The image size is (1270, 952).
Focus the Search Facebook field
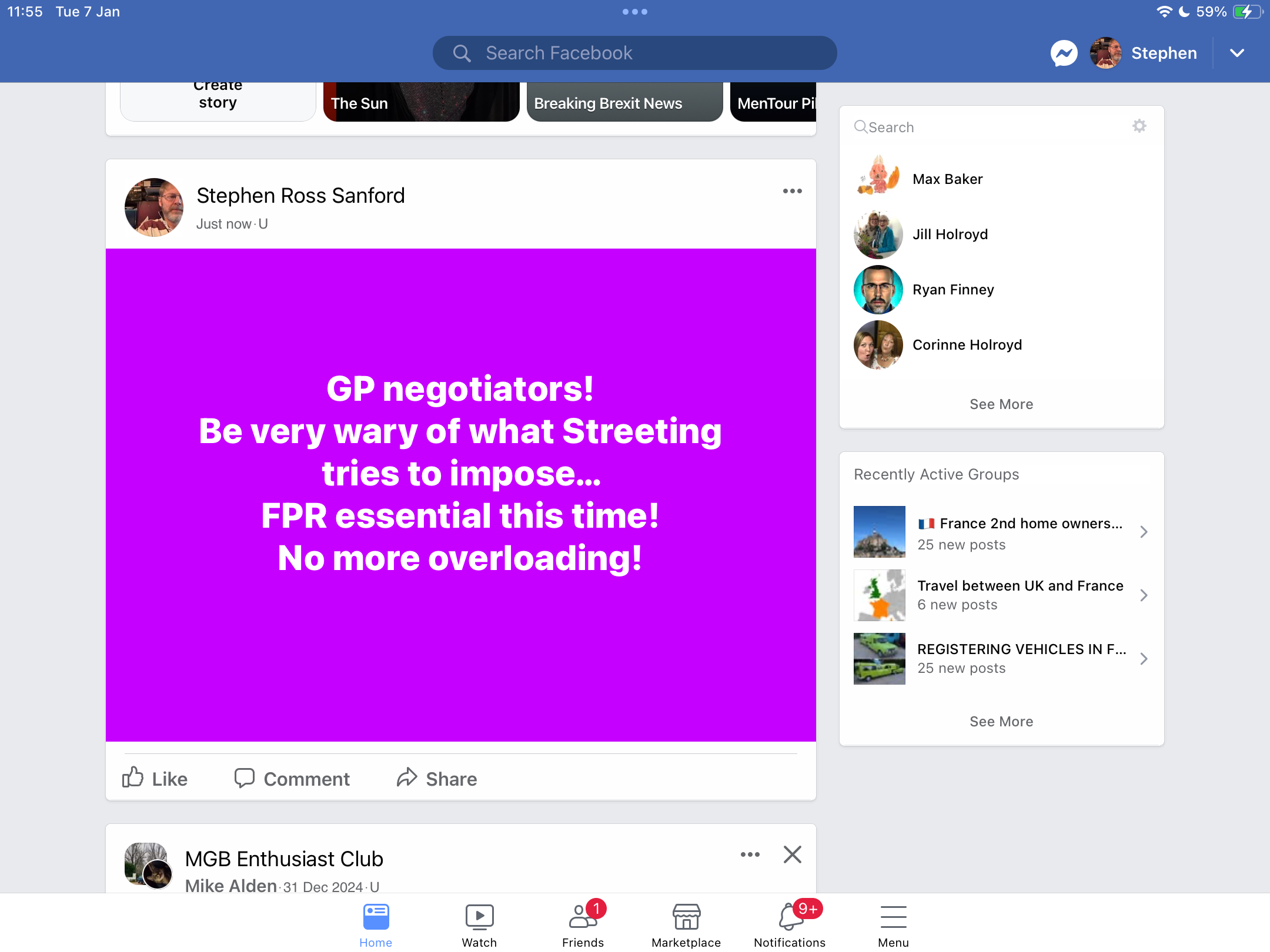point(634,53)
